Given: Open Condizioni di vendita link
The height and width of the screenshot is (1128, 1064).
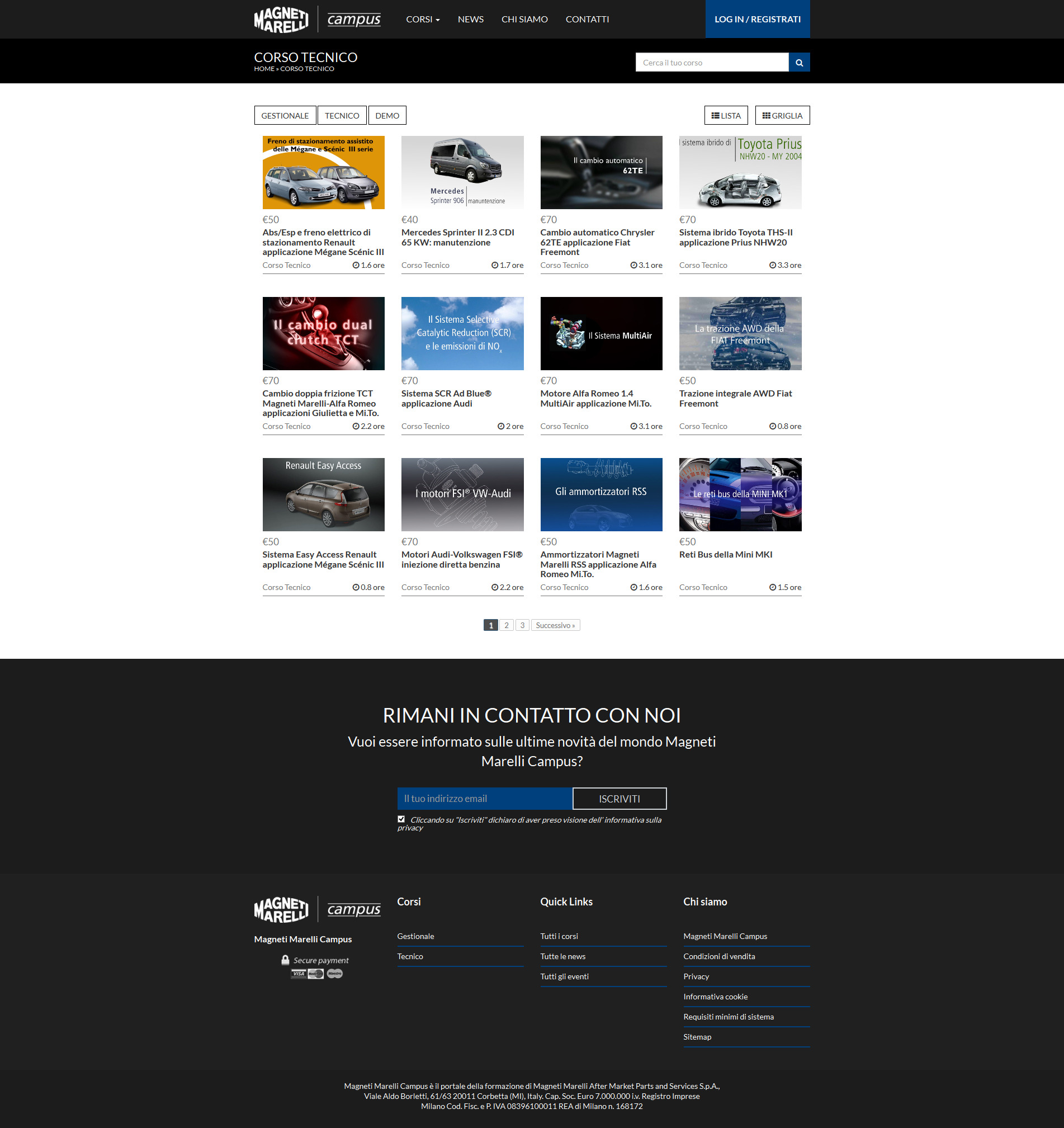Looking at the screenshot, I should pyautogui.click(x=719, y=956).
